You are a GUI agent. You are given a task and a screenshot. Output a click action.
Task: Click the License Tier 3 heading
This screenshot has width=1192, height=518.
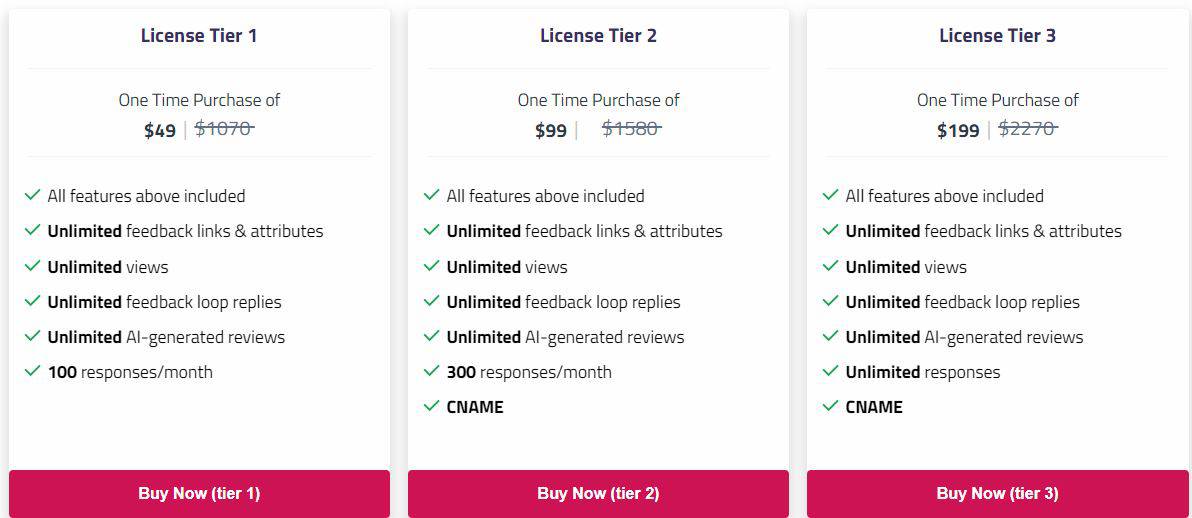click(997, 36)
